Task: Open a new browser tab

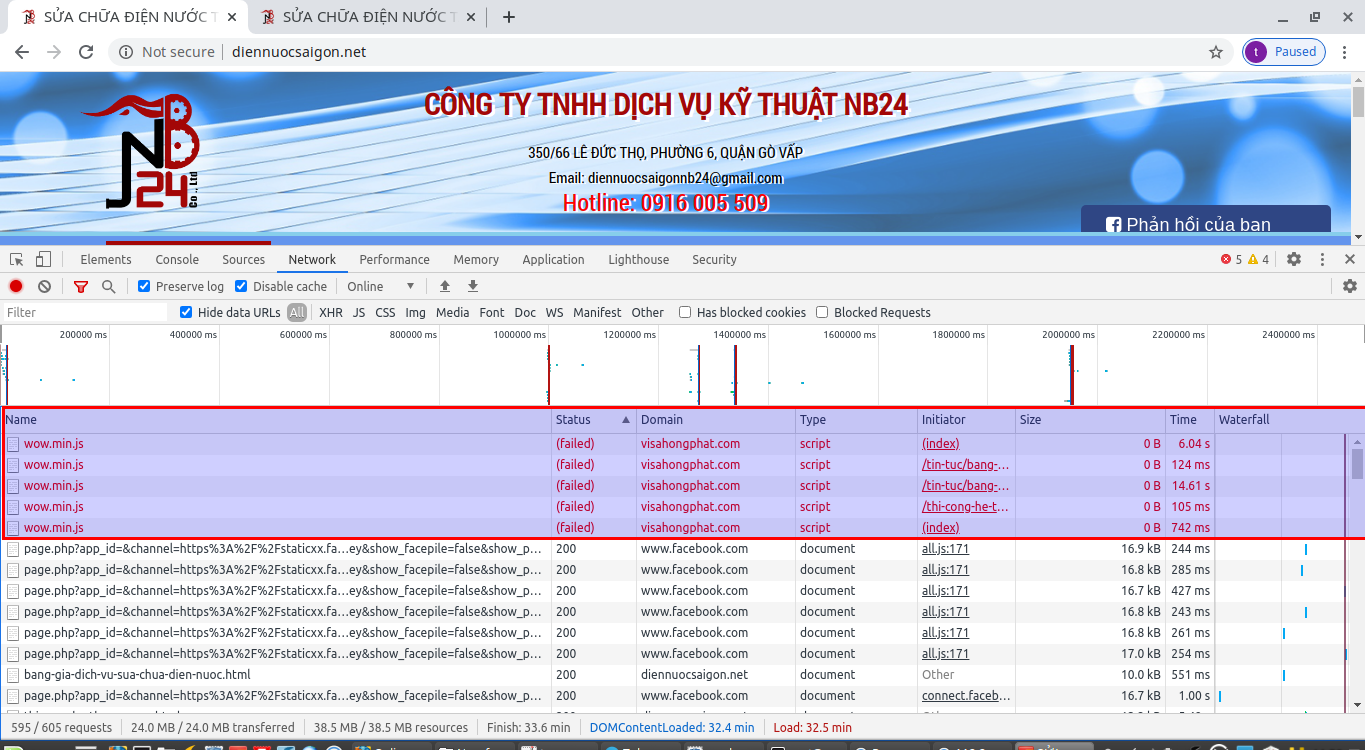Action: (x=509, y=17)
